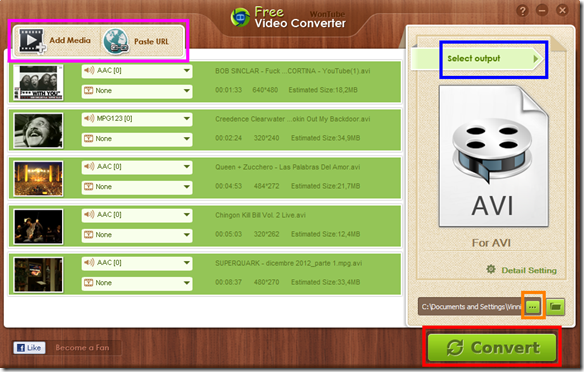
Task: Click the Add Media film icon
Action: (x=32, y=41)
